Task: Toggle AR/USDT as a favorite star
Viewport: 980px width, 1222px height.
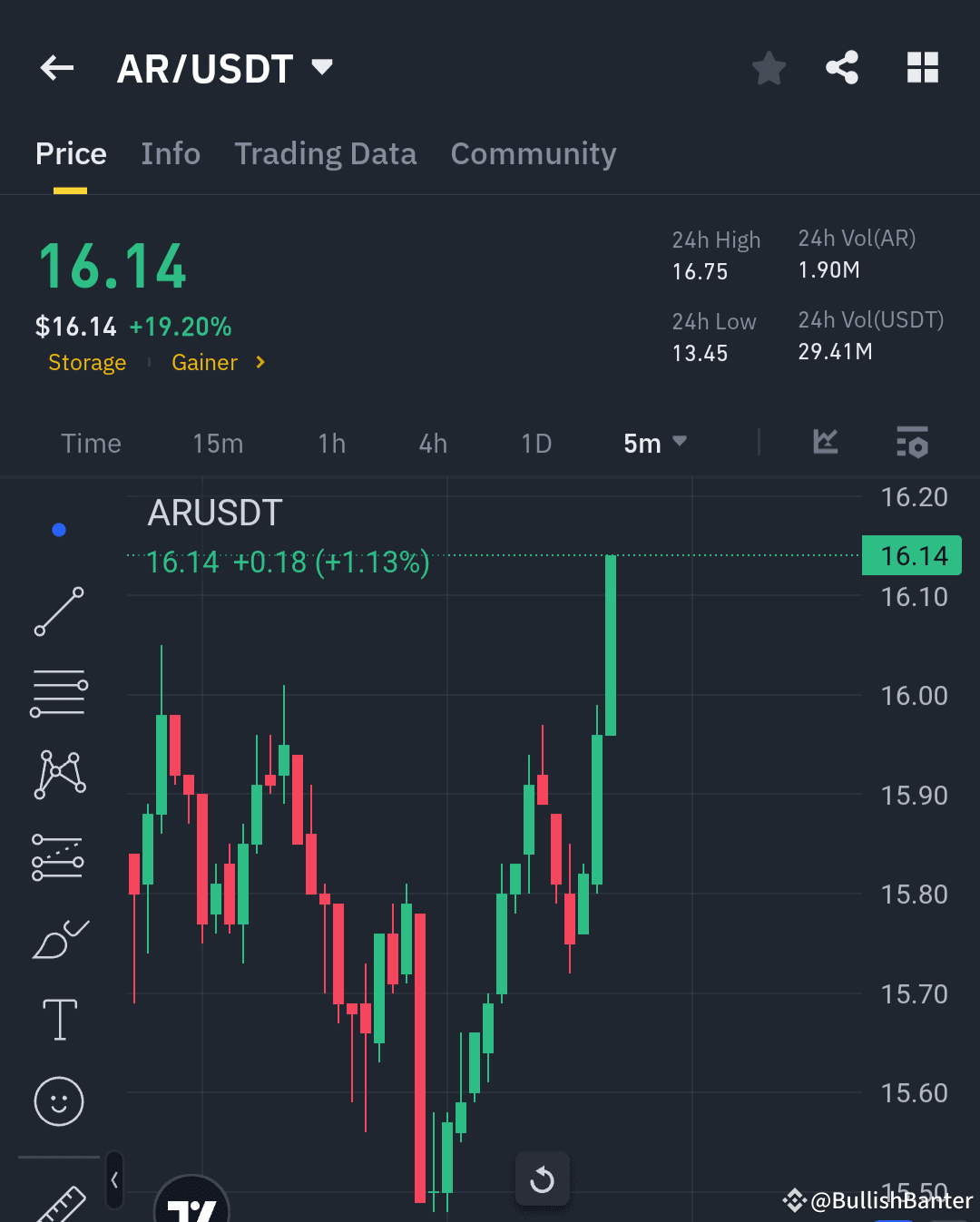Action: (769, 67)
